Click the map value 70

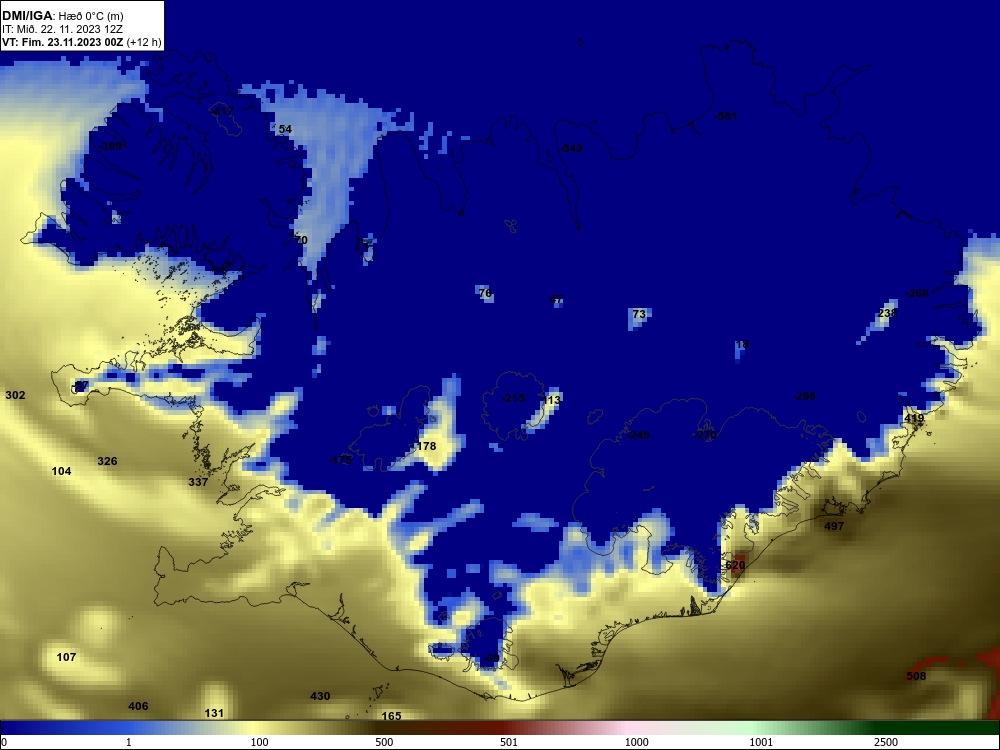point(301,240)
